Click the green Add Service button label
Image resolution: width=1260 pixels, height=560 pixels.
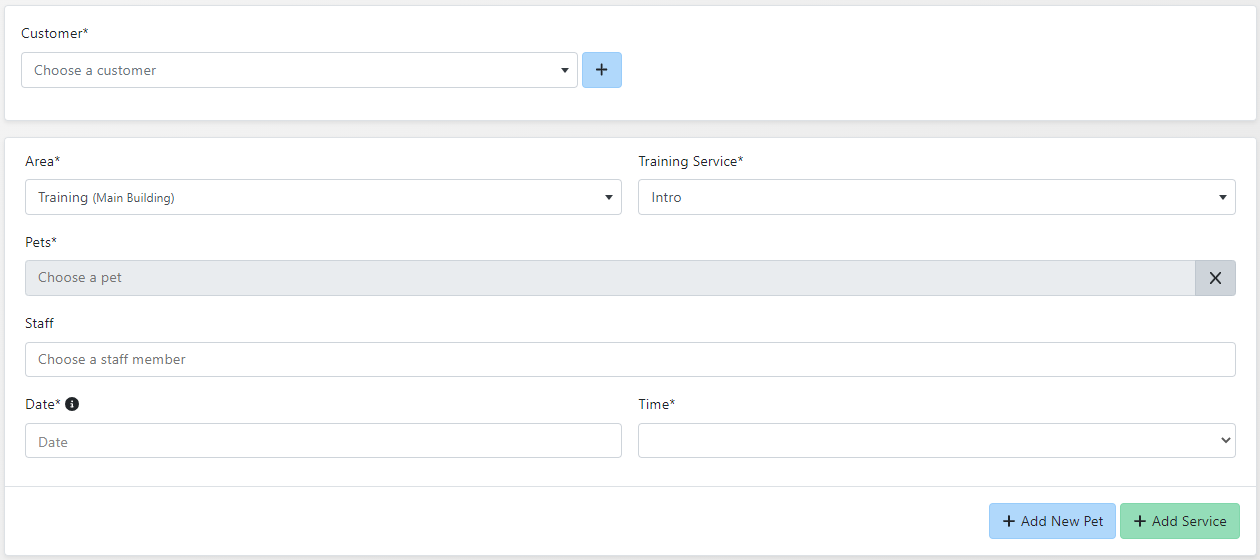1189,521
